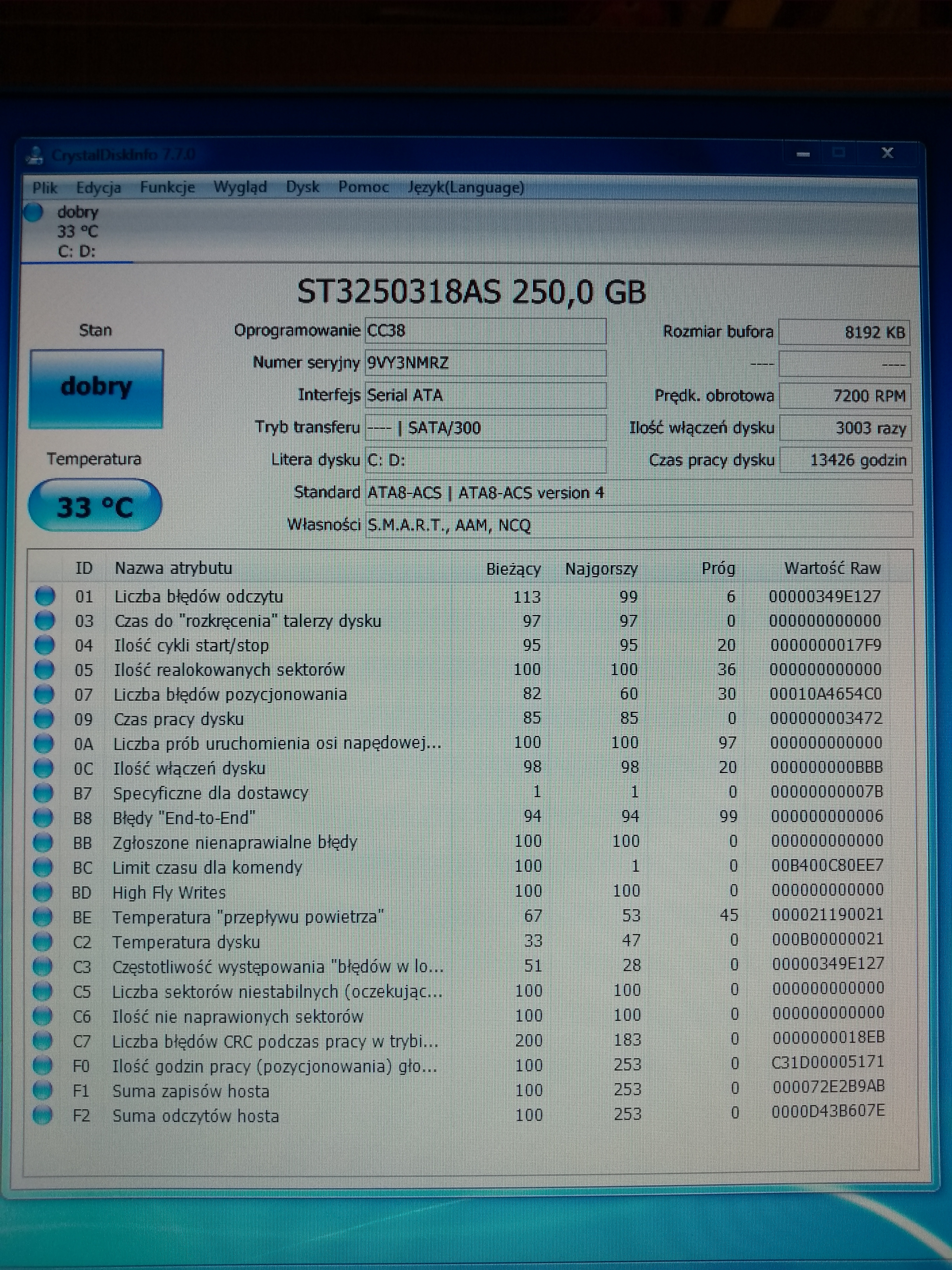
Task: Open the Pomoc menu
Action: pos(363,187)
